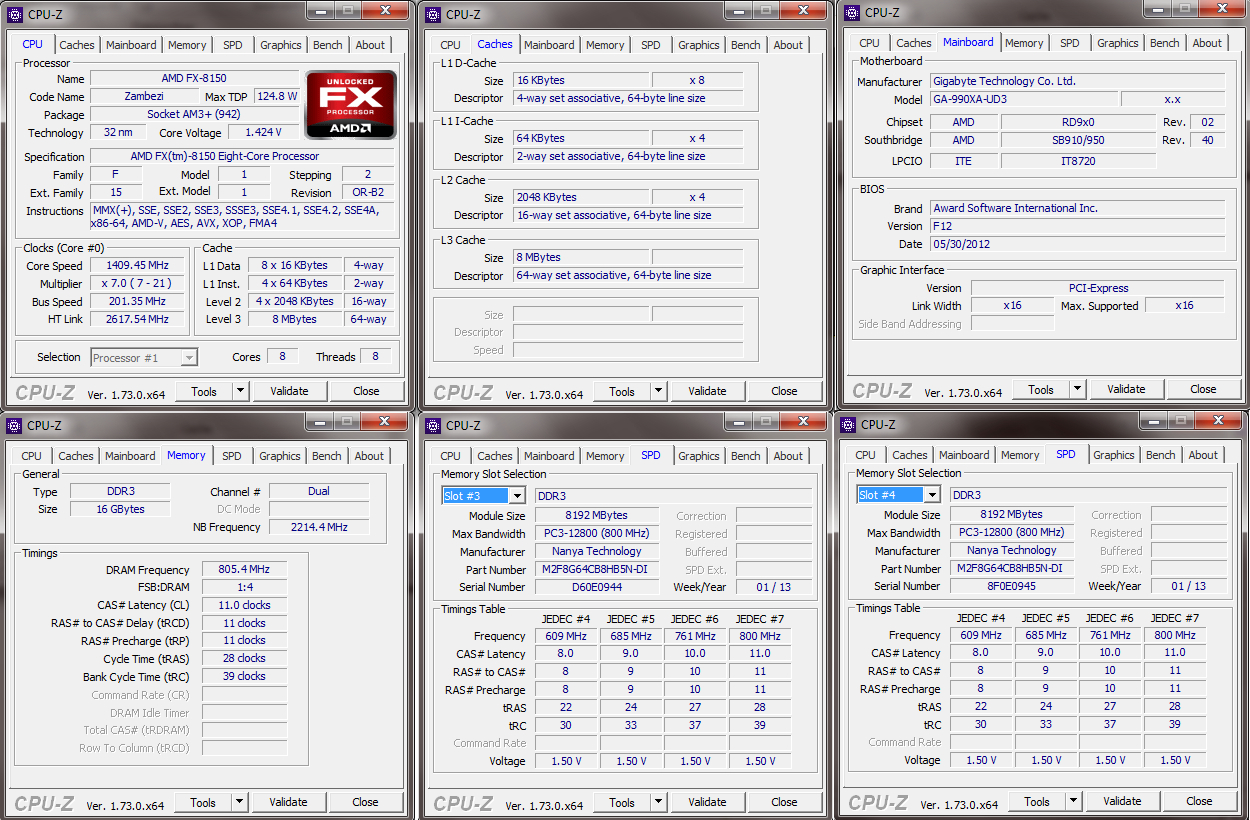
Task: Open Graphics tab in the Mainboard window
Action: tap(1117, 43)
